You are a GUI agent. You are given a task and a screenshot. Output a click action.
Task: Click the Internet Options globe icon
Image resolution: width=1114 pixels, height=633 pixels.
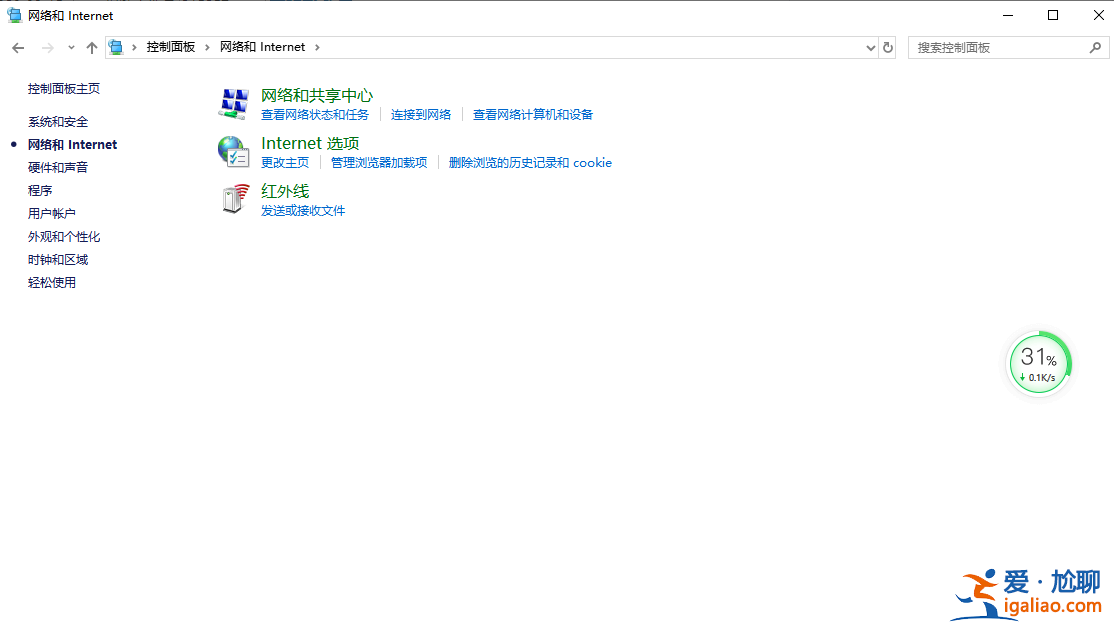click(233, 152)
